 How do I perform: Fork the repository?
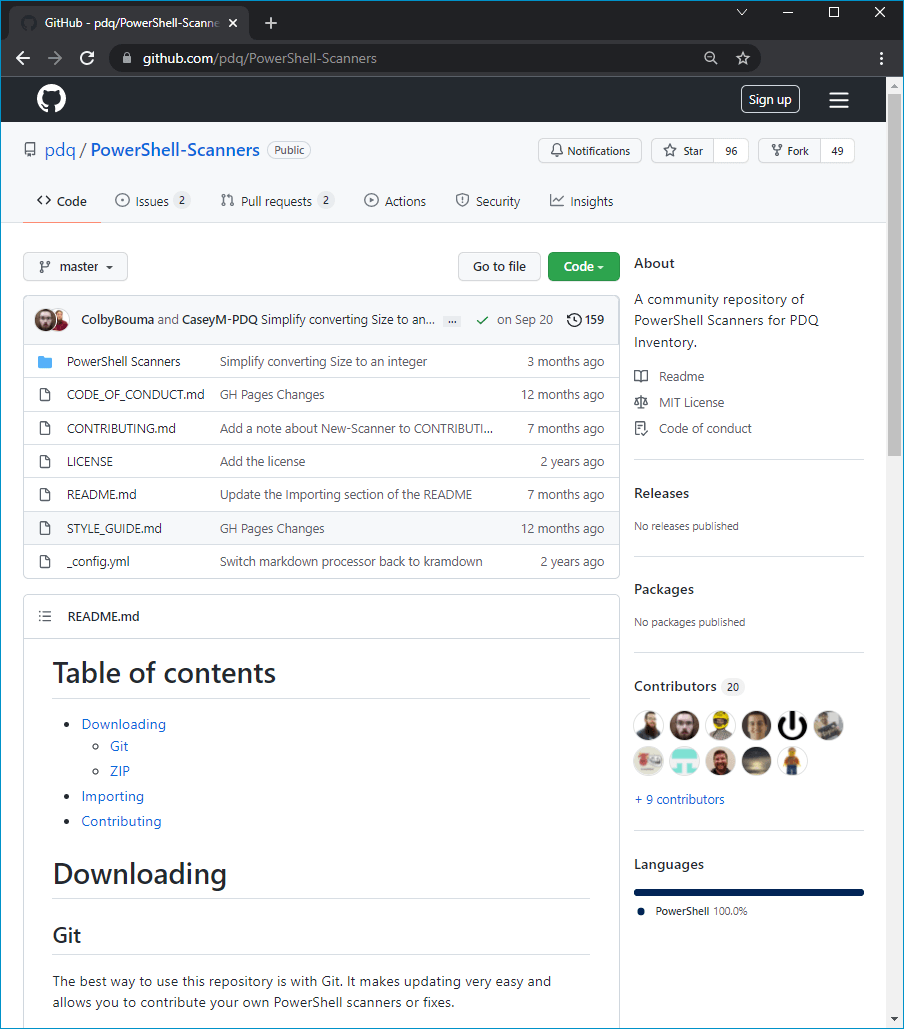789,151
